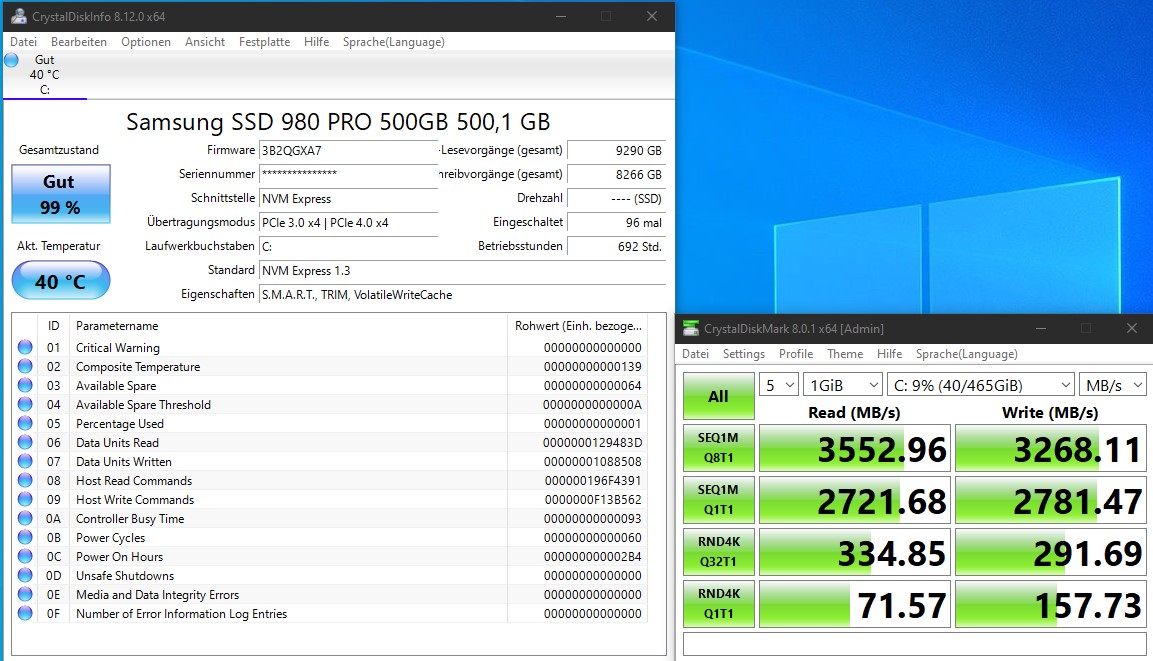This screenshot has height=661, width=1153.
Task: Click status orb for Host Read Commands row
Action: coord(25,480)
